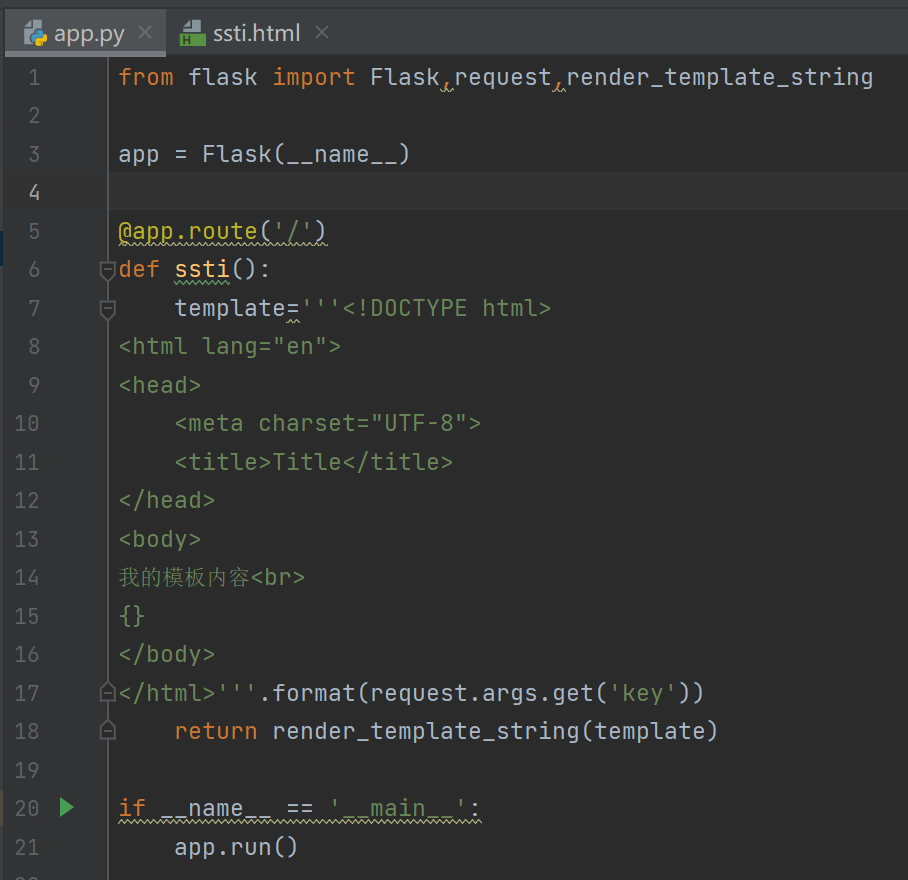The height and width of the screenshot is (880, 908).
Task: Switch to the app.py tab
Action: click(x=85, y=32)
